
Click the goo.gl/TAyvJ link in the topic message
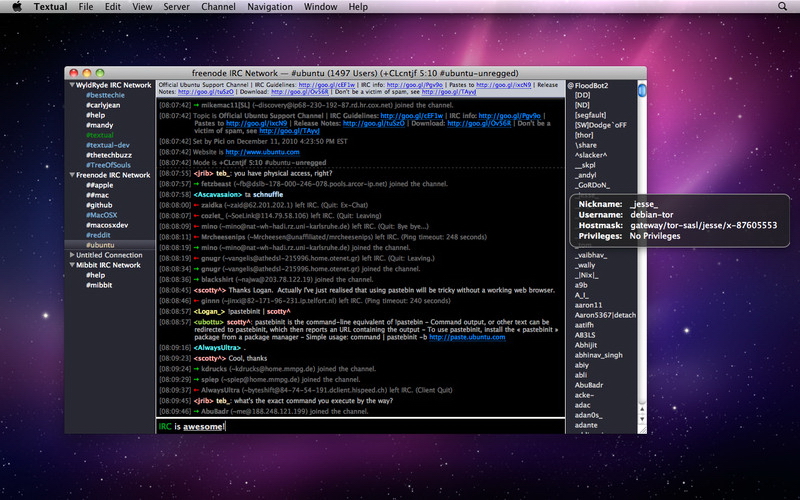[x=289, y=131]
